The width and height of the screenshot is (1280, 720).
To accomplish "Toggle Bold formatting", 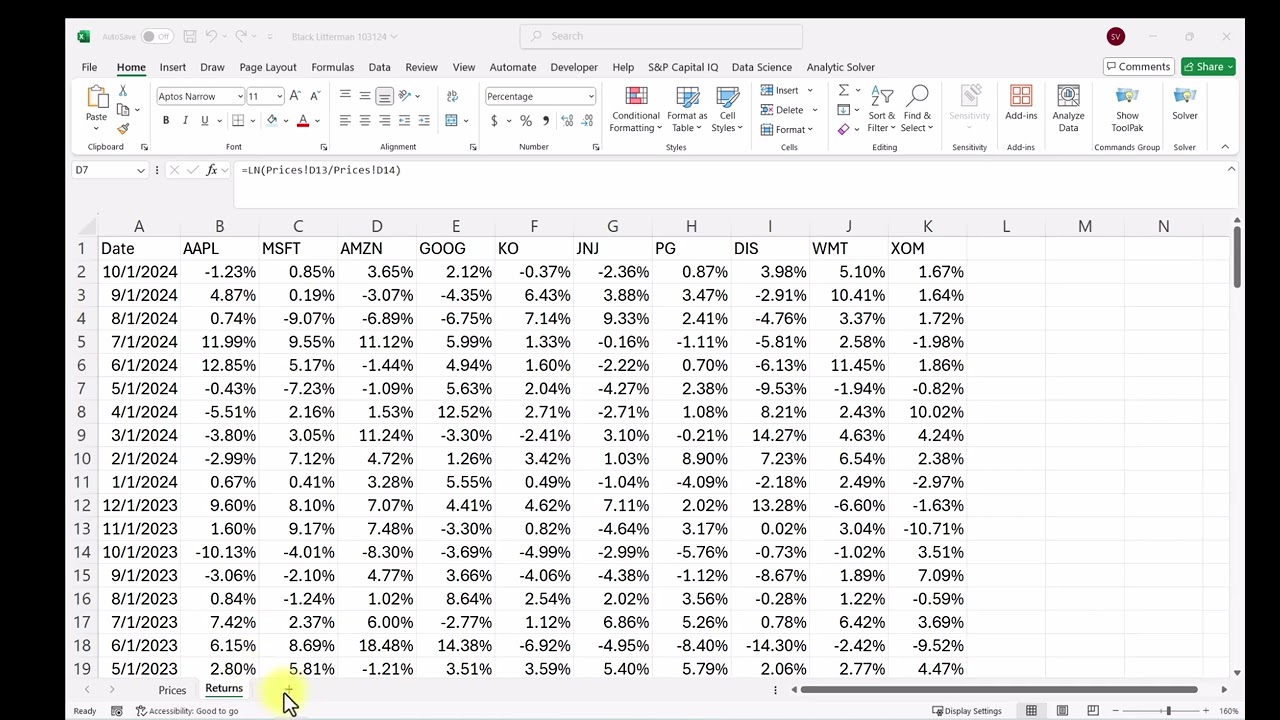I will click(x=166, y=121).
